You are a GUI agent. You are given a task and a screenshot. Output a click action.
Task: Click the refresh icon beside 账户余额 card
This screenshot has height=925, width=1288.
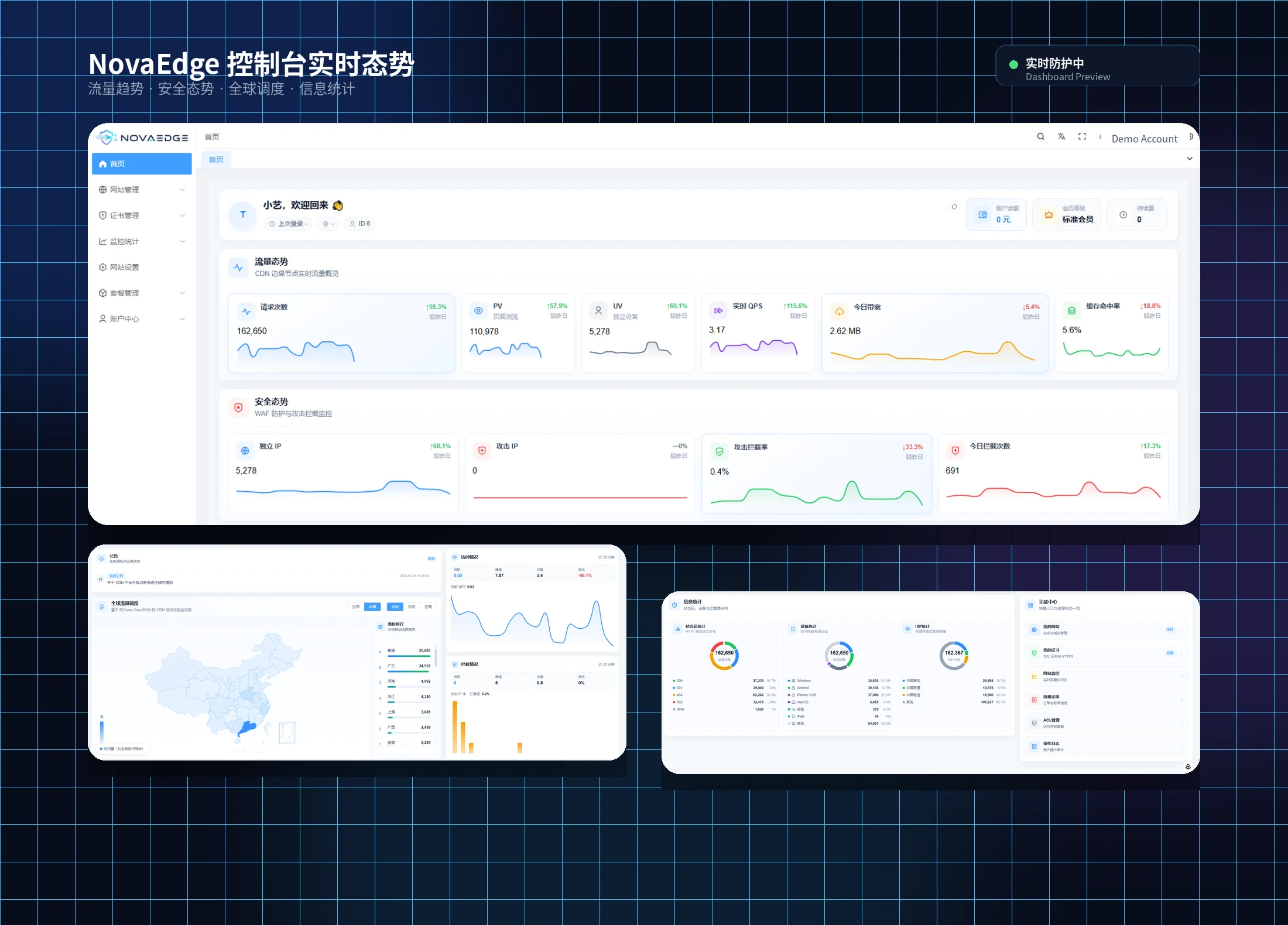(x=954, y=207)
